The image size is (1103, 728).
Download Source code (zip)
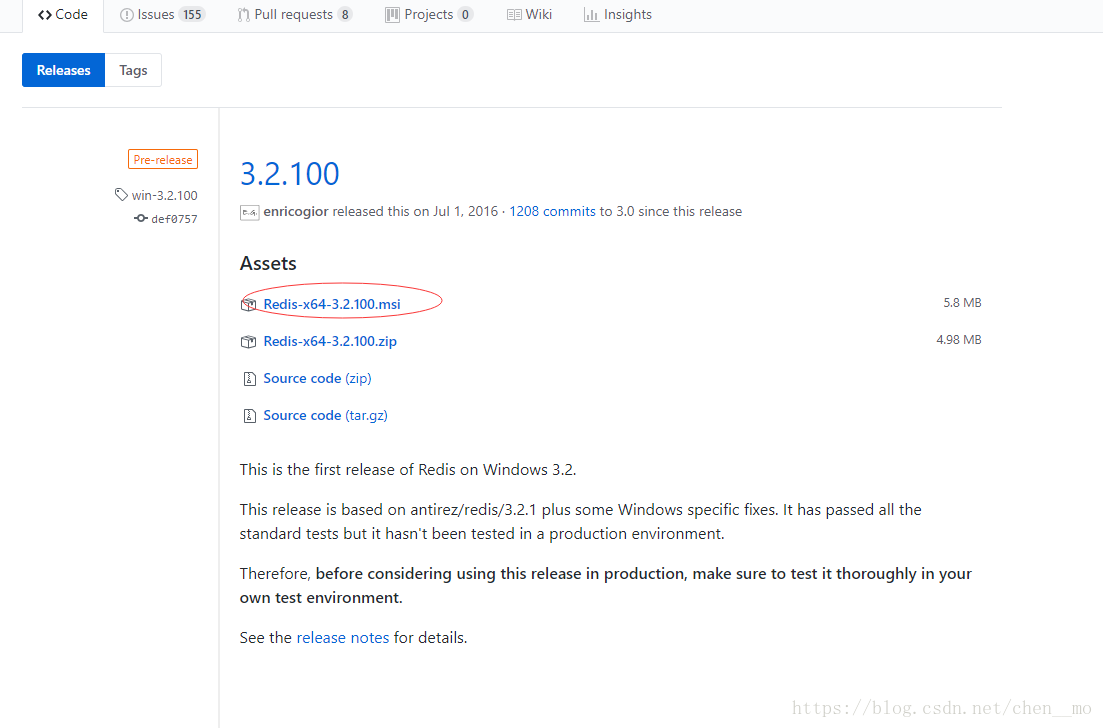(317, 378)
